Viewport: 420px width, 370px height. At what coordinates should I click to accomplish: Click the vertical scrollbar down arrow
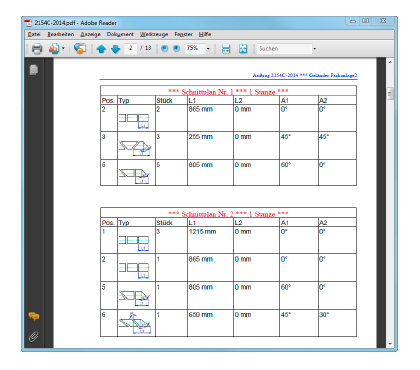[390, 343]
